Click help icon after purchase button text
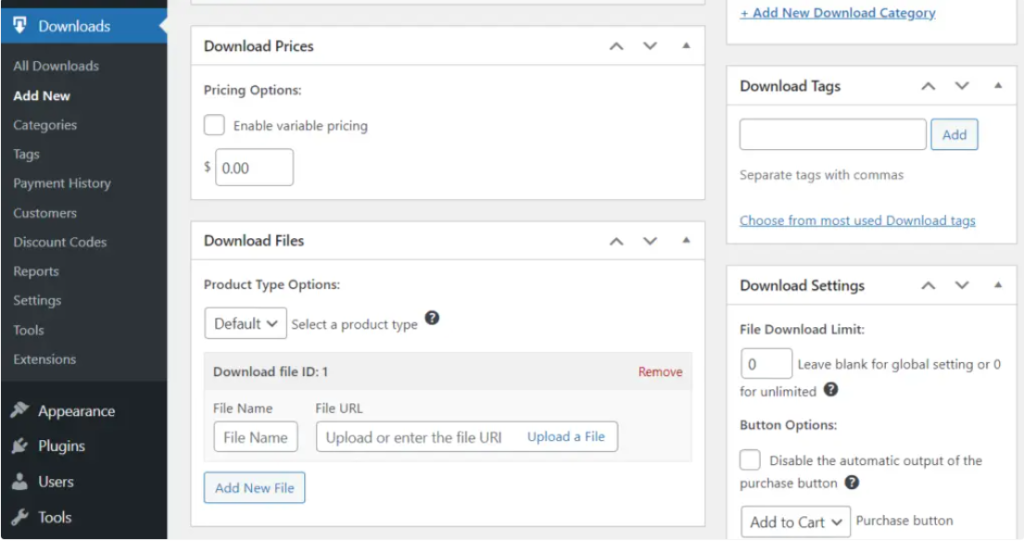1024x541 pixels. coord(852,482)
